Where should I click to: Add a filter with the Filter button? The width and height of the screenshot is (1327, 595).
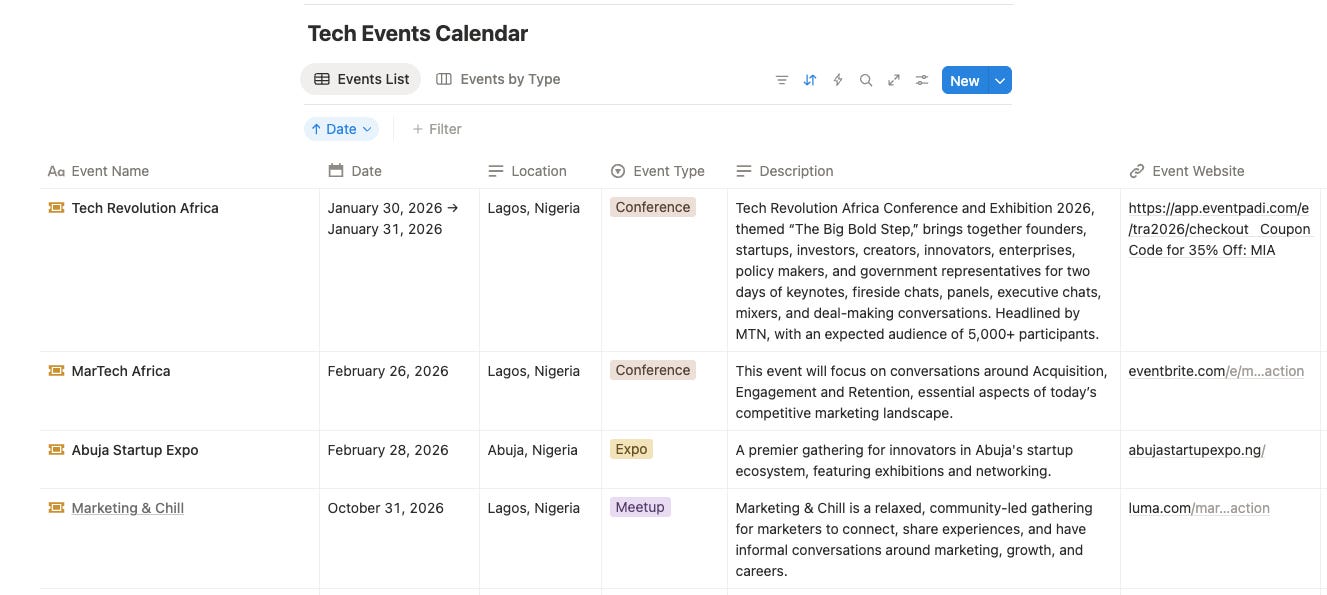coord(437,129)
